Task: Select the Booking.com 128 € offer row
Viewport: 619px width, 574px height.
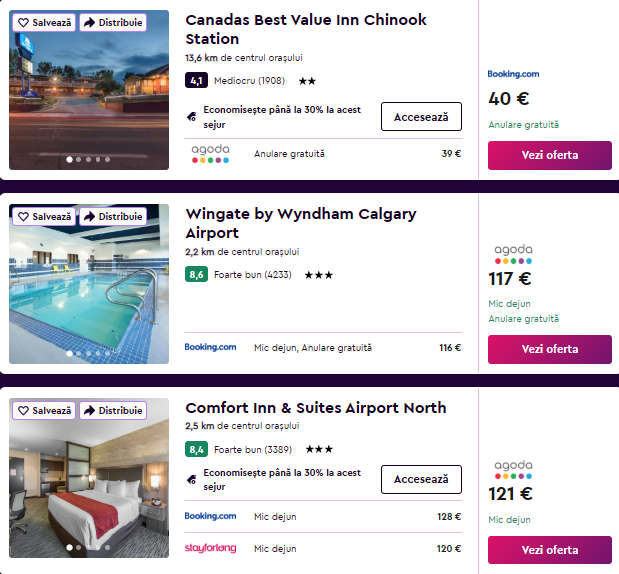Action: click(x=322, y=517)
